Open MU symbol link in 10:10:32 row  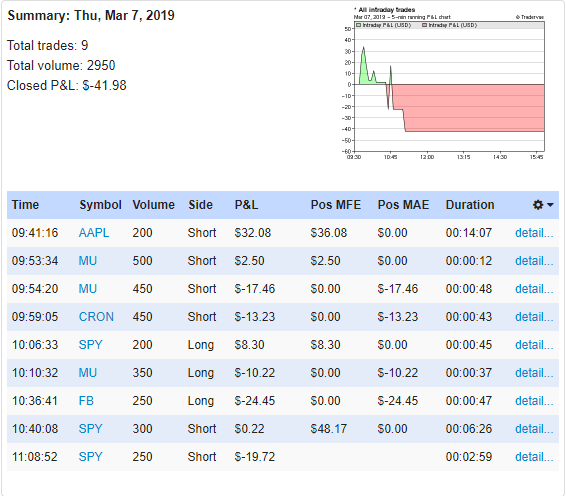[x=88, y=373]
